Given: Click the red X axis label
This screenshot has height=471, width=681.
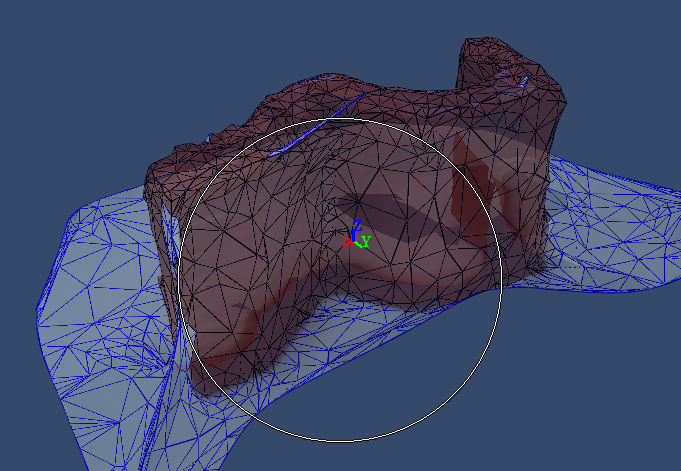Looking at the screenshot, I should (x=348, y=240).
